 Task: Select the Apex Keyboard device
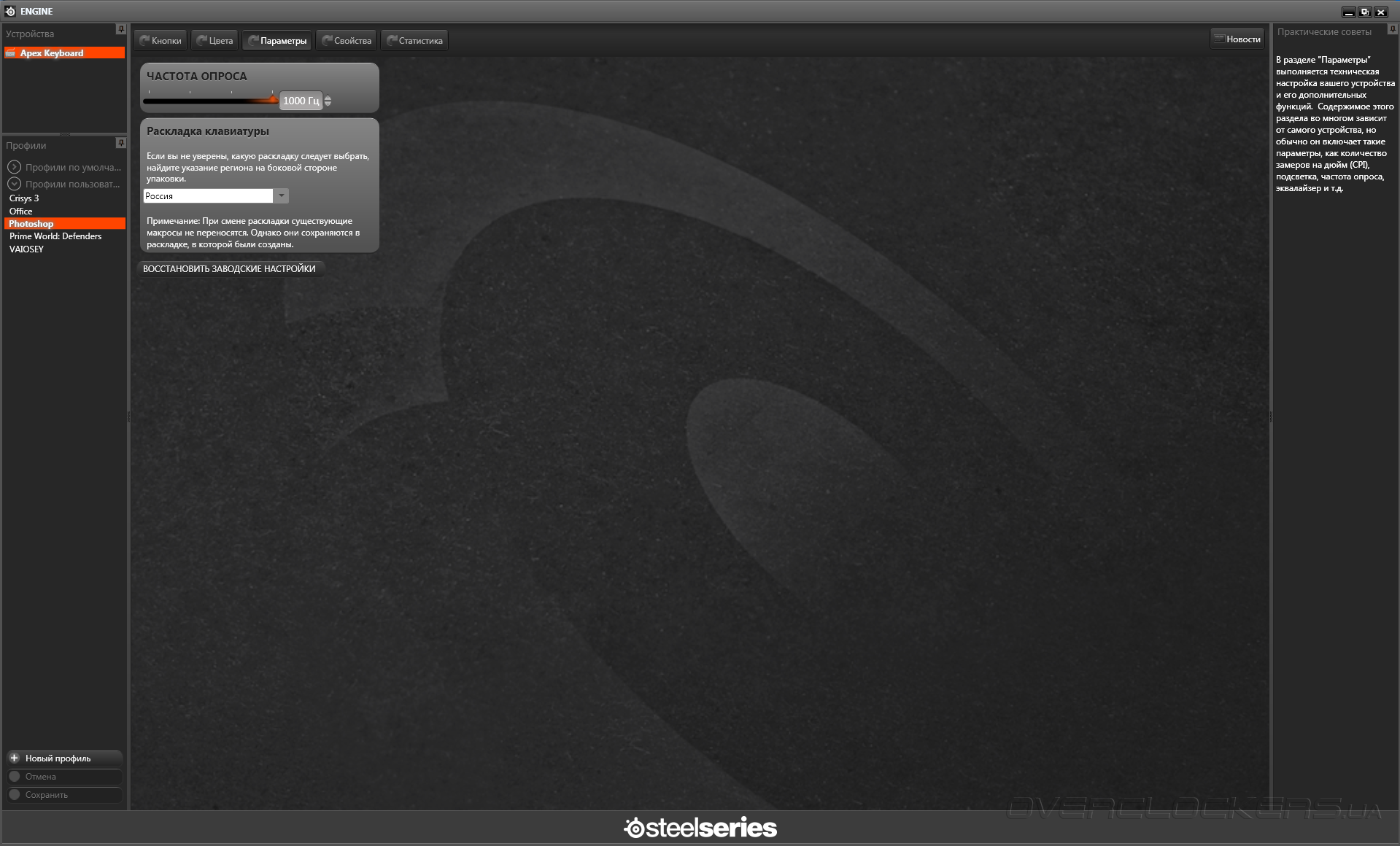(64, 53)
